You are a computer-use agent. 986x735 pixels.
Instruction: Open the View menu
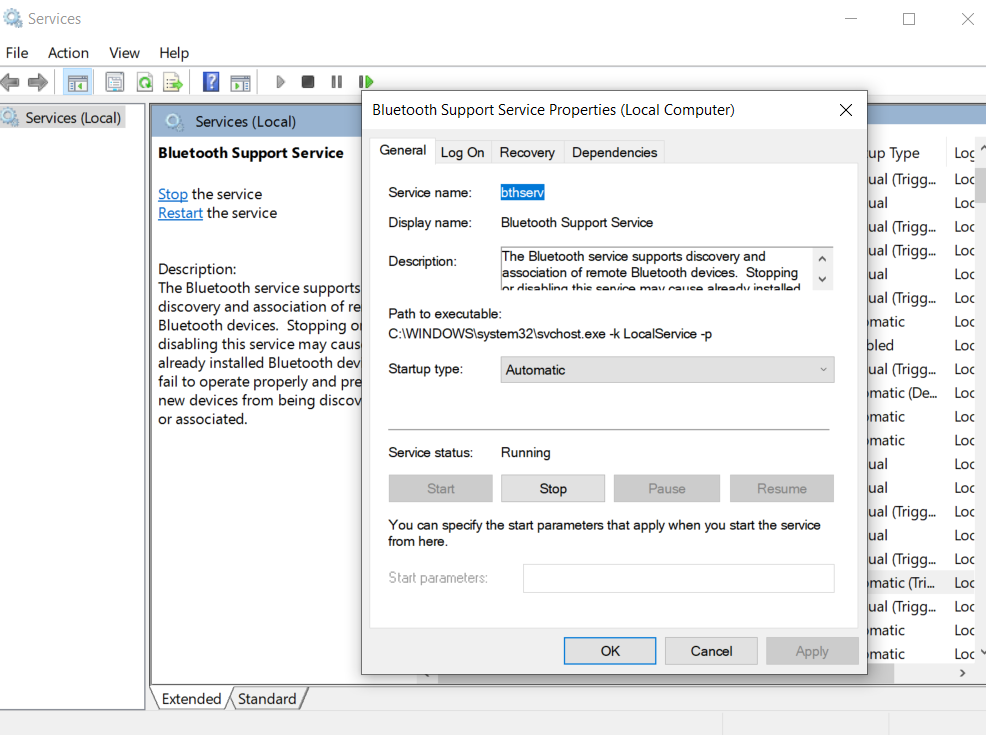click(124, 53)
